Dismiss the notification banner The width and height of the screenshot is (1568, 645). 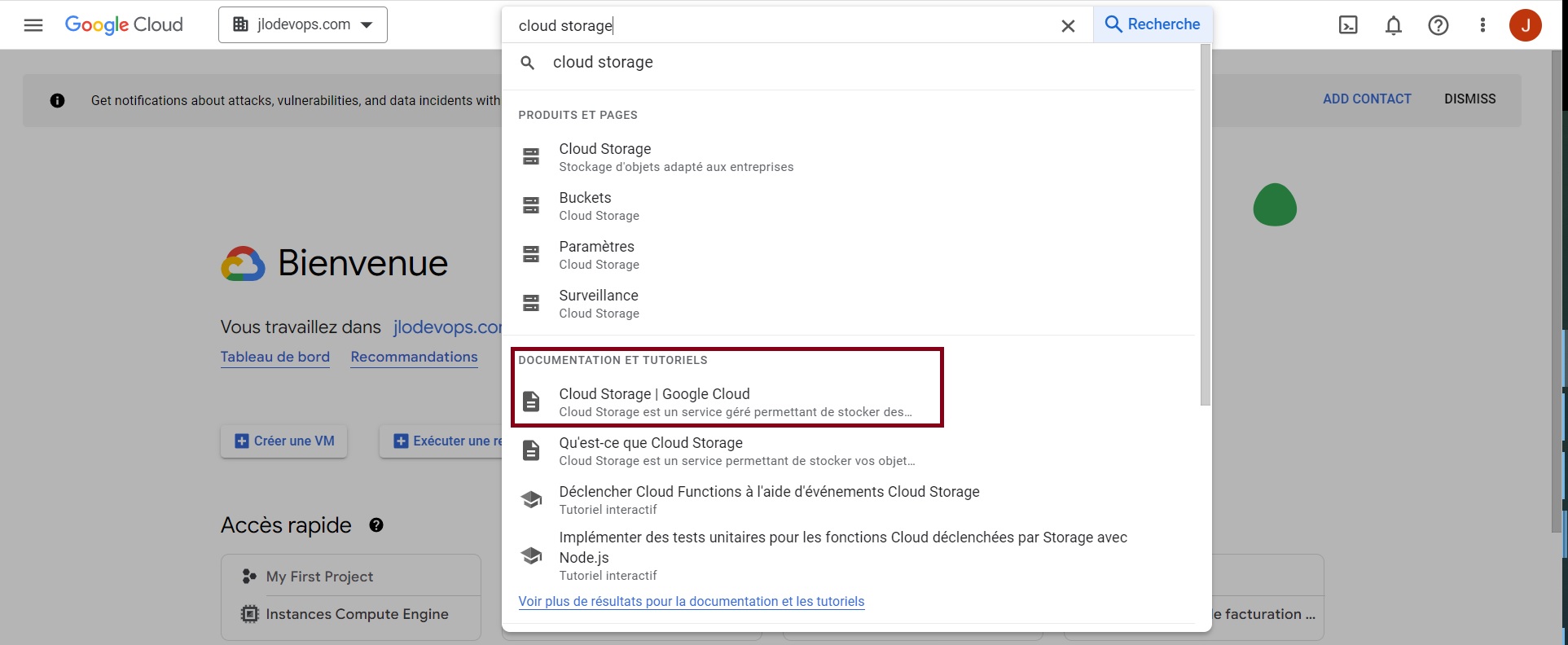click(x=1470, y=99)
